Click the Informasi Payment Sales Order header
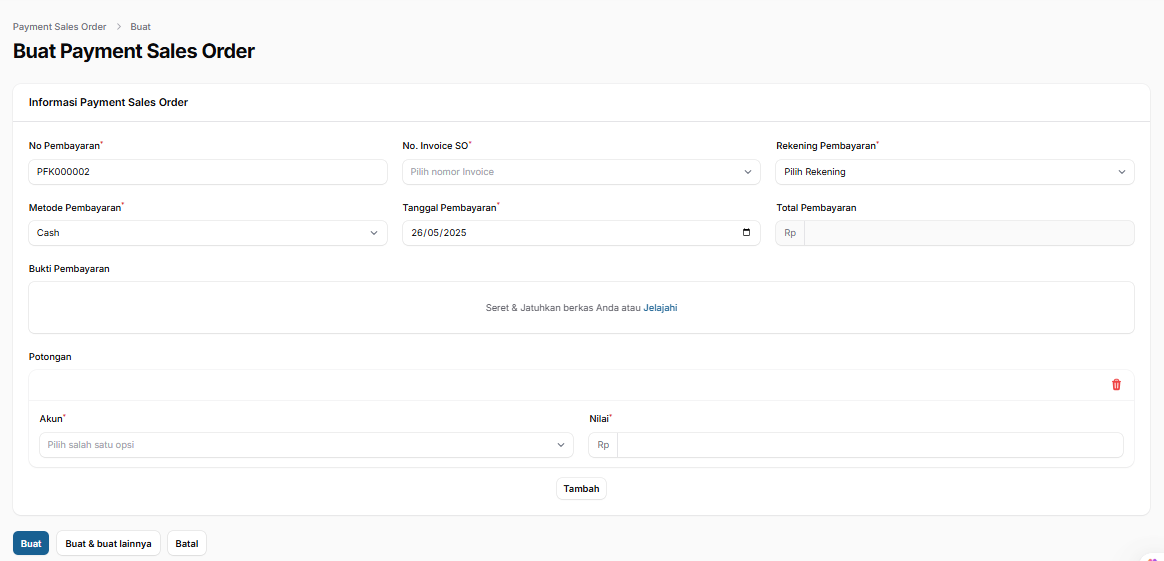The height and width of the screenshot is (561, 1164). [108, 102]
